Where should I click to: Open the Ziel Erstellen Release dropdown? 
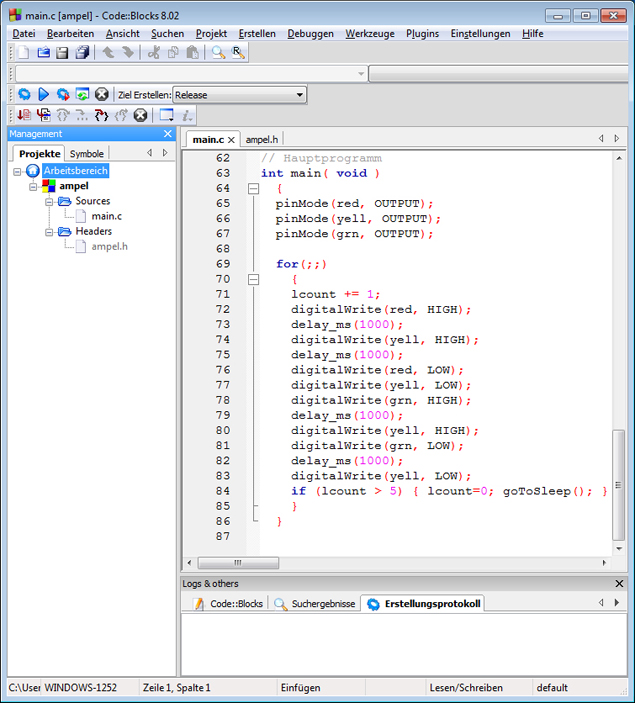(x=239, y=95)
